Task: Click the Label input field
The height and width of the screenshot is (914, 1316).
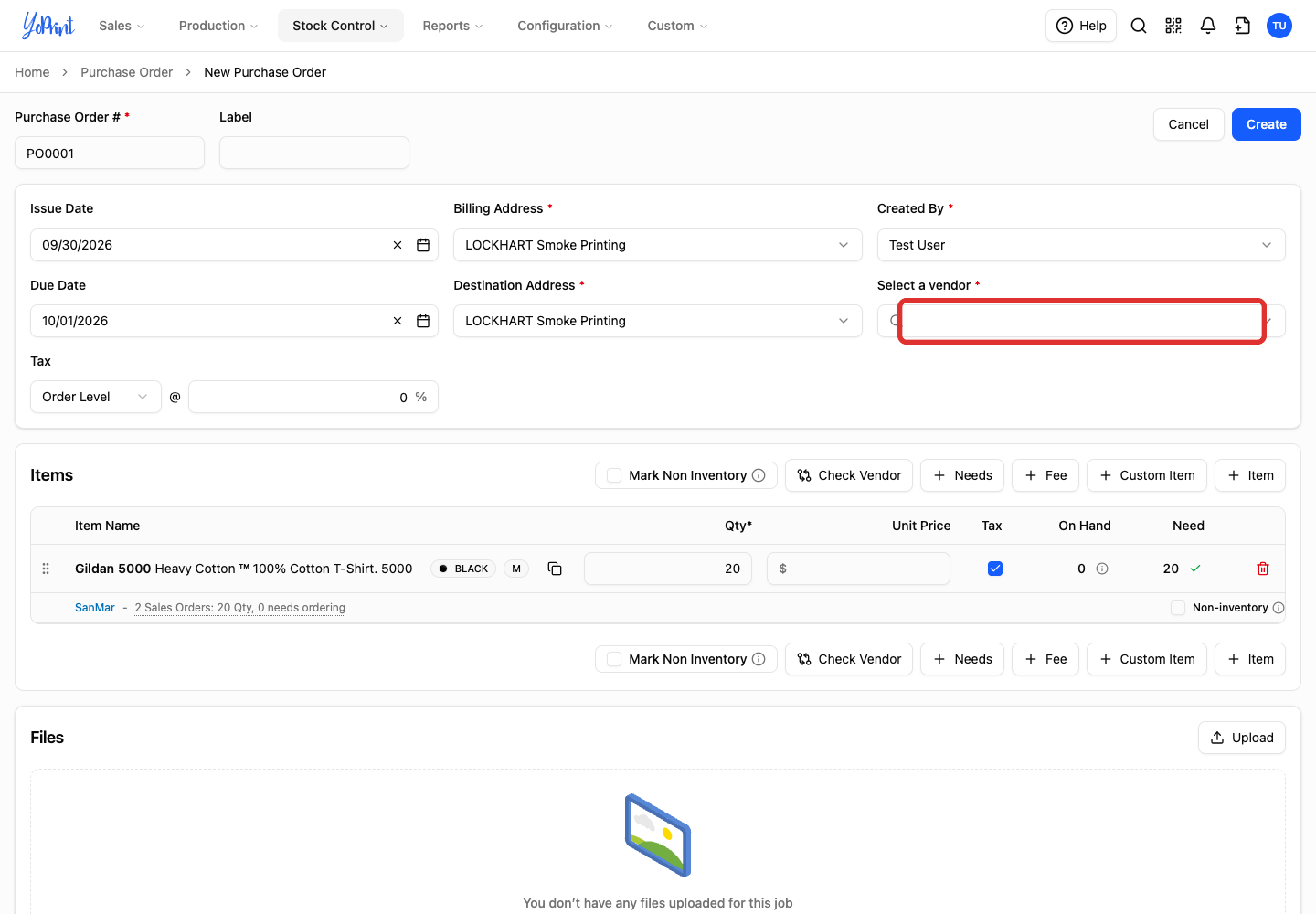Action: coord(314,153)
